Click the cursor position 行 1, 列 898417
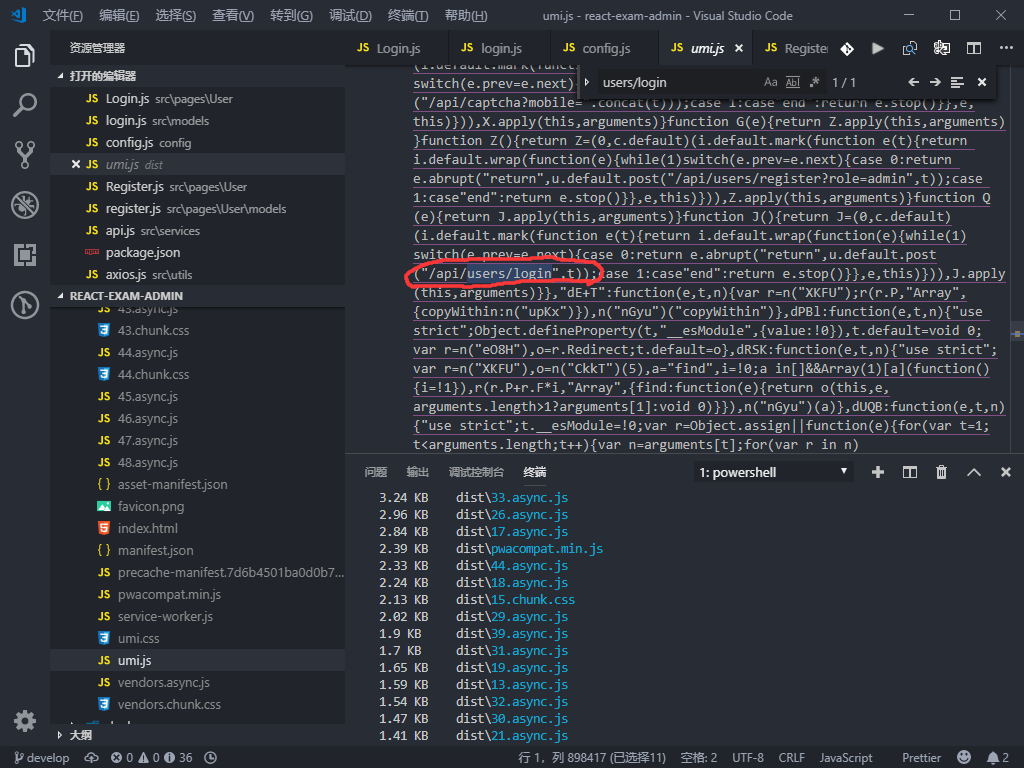This screenshot has width=1024, height=768. (x=592, y=758)
